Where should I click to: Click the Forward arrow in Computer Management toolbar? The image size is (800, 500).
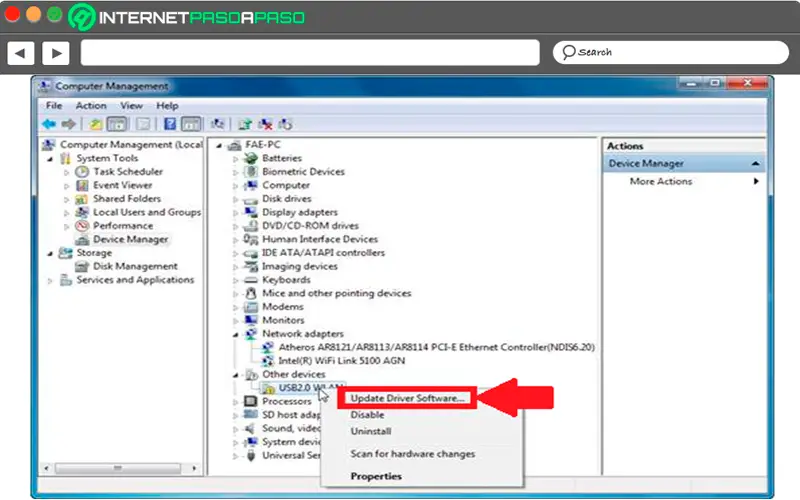(x=68, y=124)
